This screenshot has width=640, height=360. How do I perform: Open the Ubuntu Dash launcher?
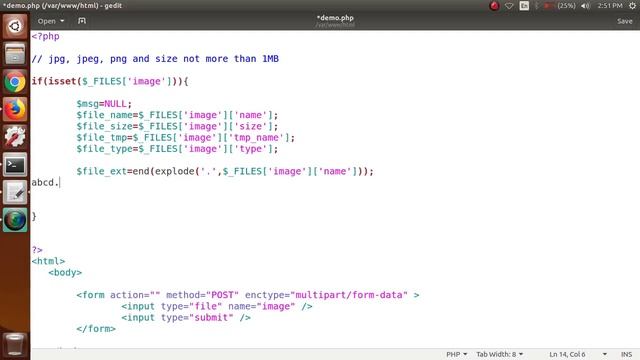tap(15, 27)
